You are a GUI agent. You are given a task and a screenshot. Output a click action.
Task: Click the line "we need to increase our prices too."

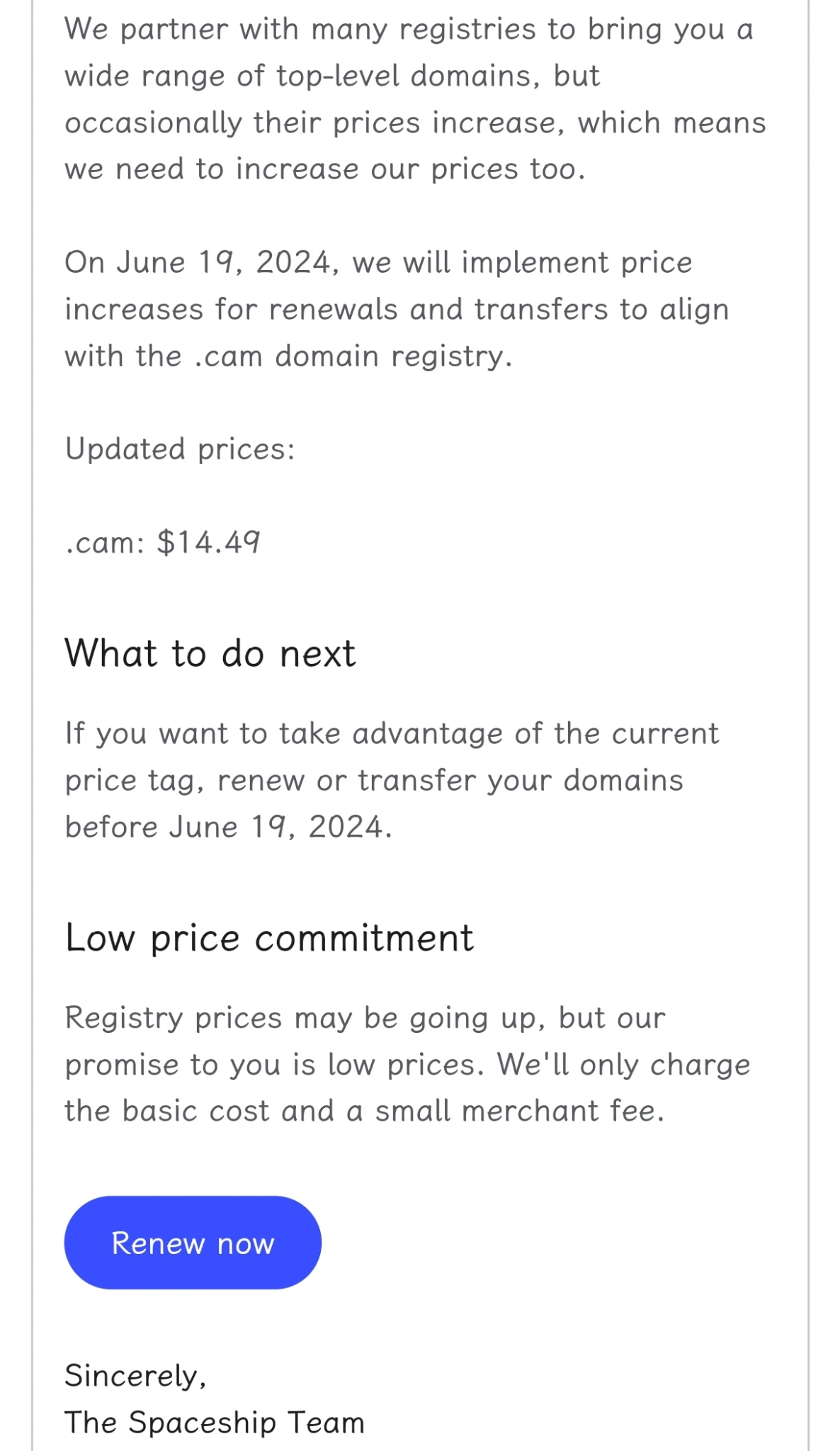325,170
